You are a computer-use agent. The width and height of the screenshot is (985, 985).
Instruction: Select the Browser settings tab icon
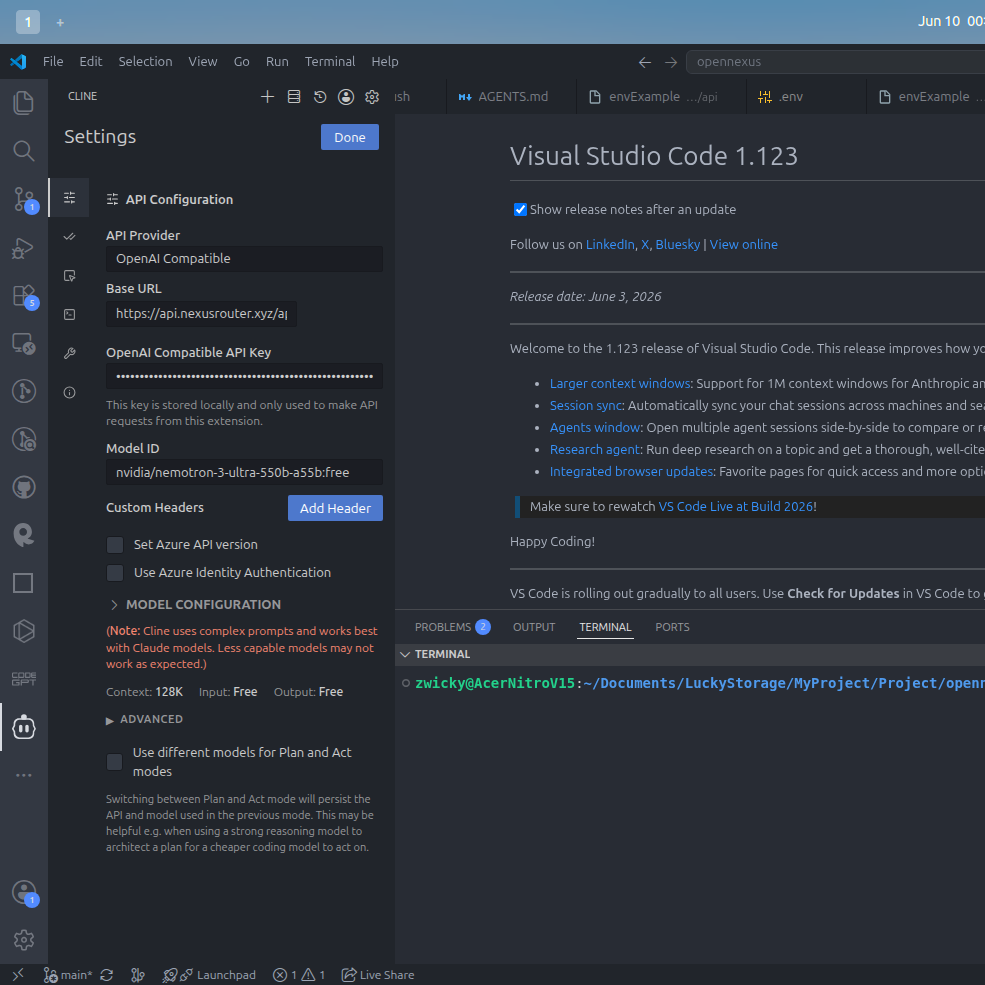(x=70, y=276)
